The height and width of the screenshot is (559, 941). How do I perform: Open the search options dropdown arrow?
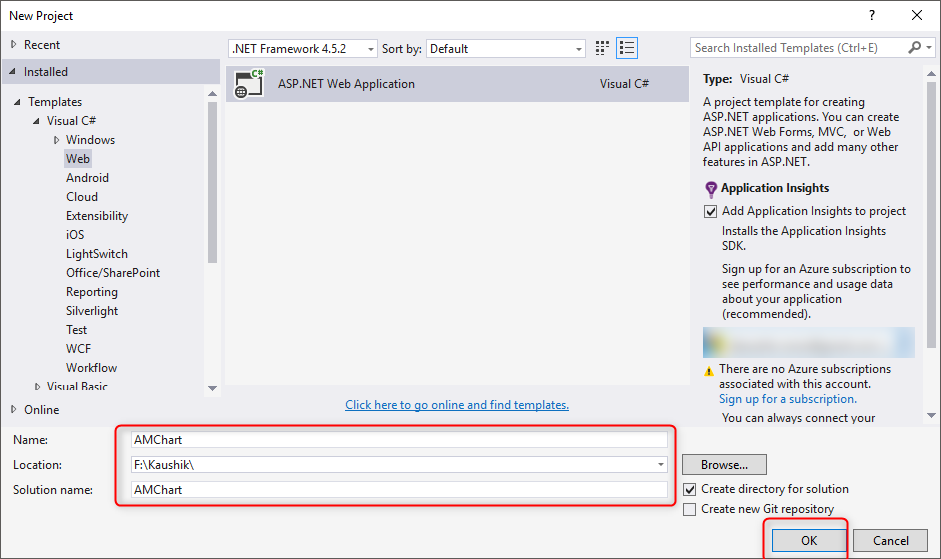(x=929, y=47)
